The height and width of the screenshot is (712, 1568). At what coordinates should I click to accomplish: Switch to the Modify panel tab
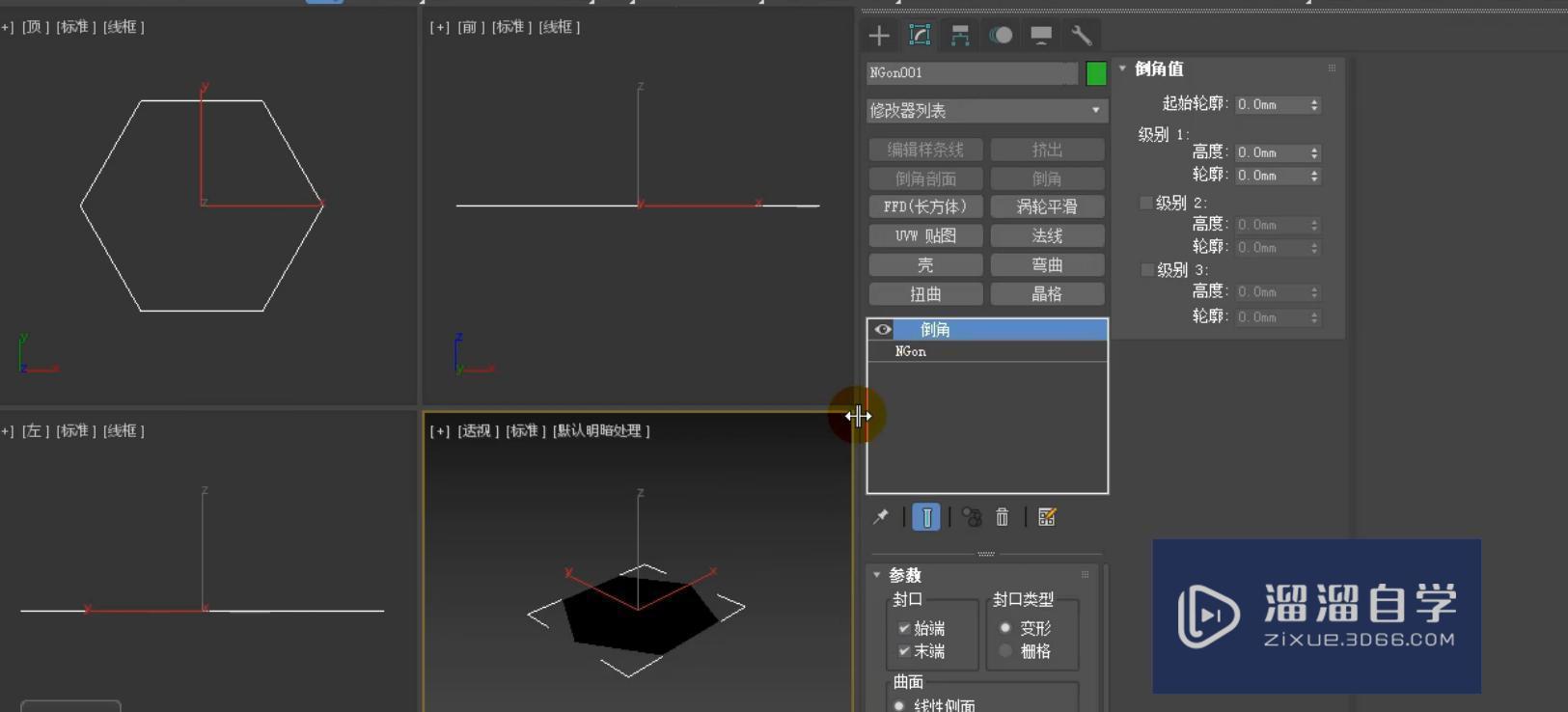[920, 36]
